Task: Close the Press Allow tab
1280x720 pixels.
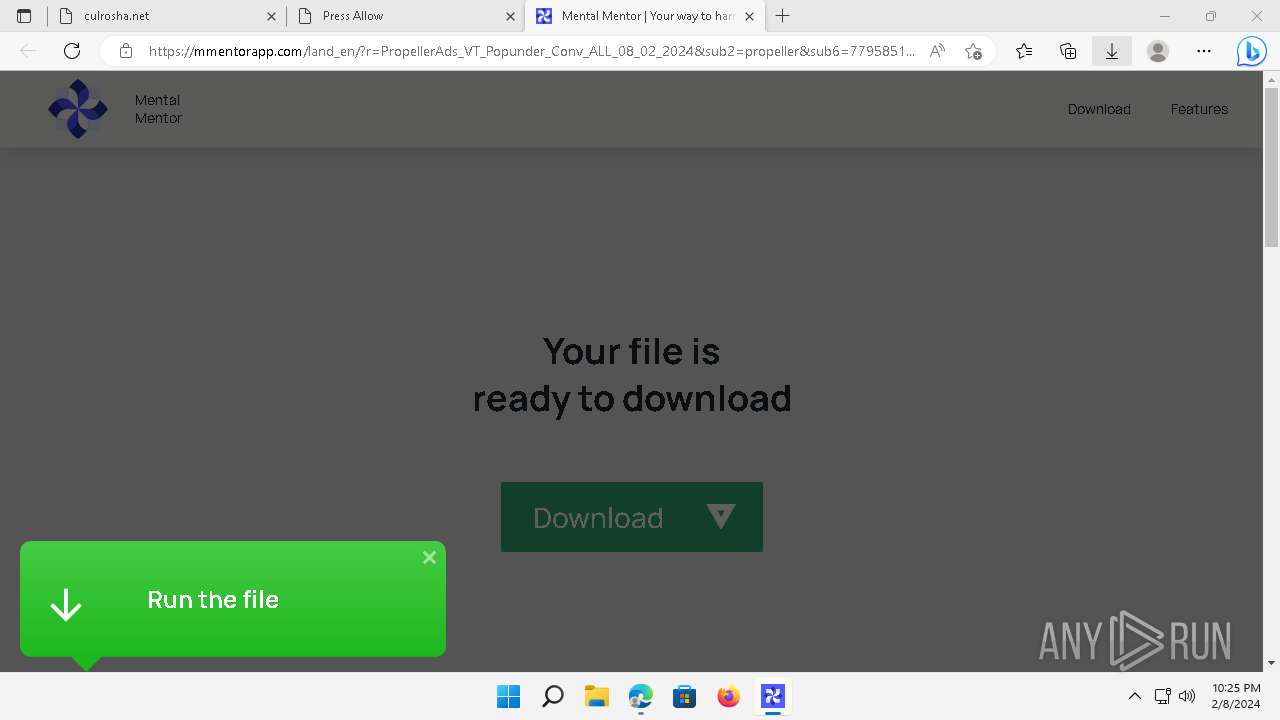Action: tap(511, 16)
